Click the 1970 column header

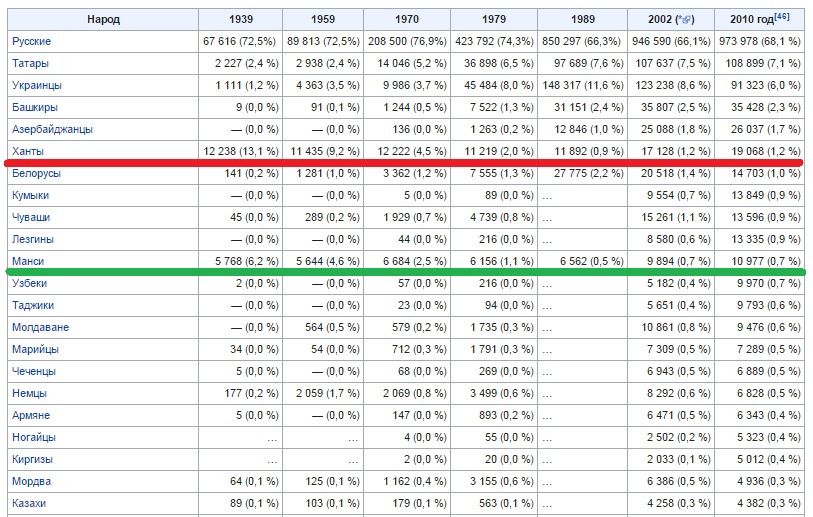407,19
